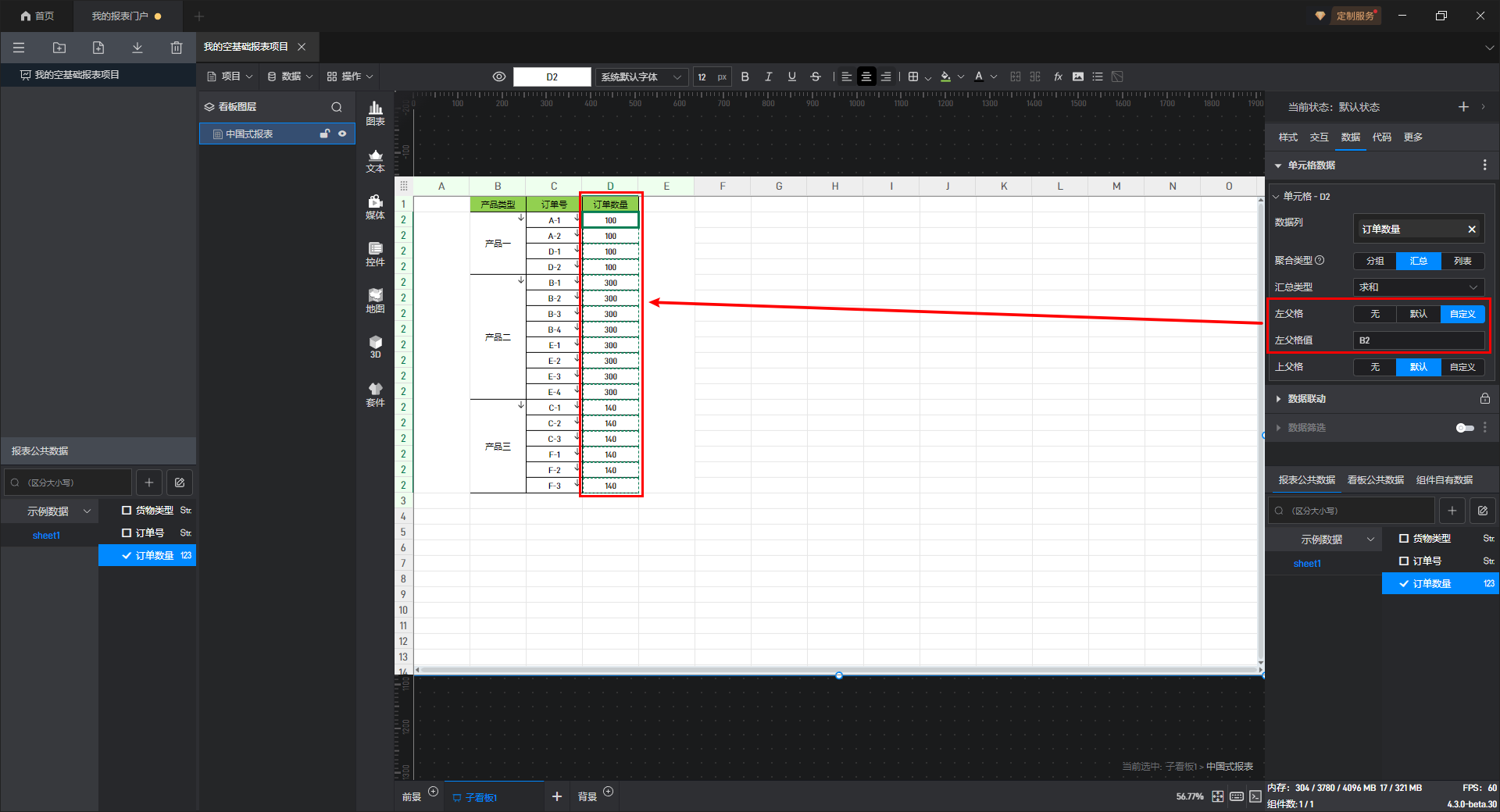Open the 系统默认字体 font dropdown
This screenshot has width=1500, height=812.
click(641, 77)
